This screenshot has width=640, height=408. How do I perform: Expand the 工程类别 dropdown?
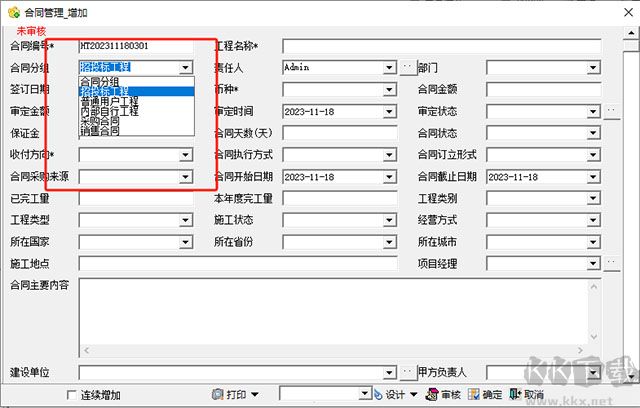(x=593, y=199)
